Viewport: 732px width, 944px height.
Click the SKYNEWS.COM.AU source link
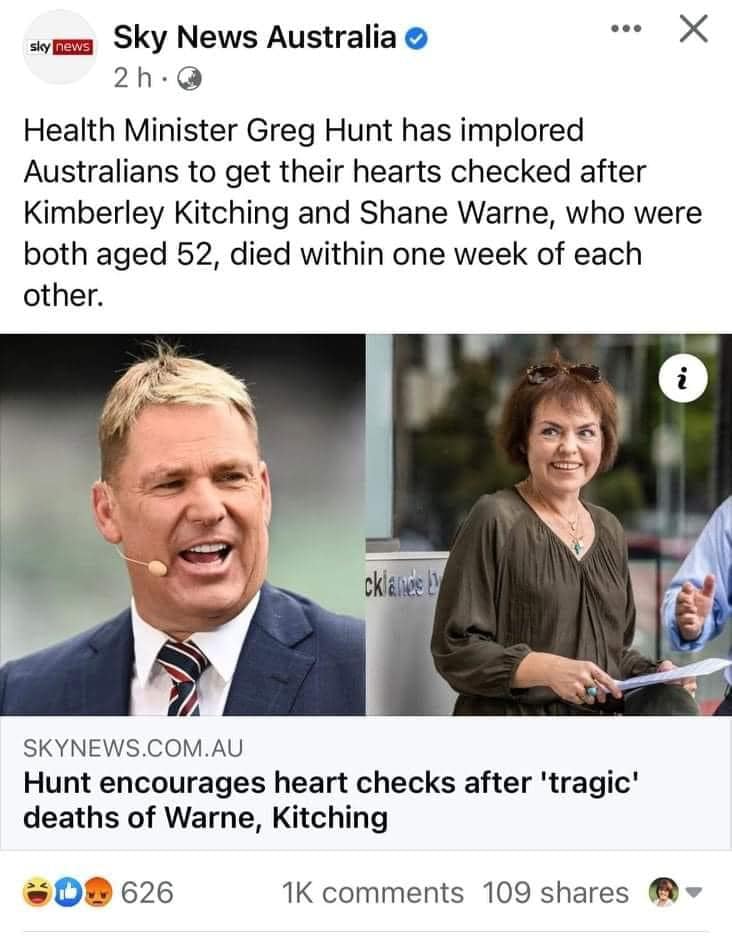coord(133,748)
